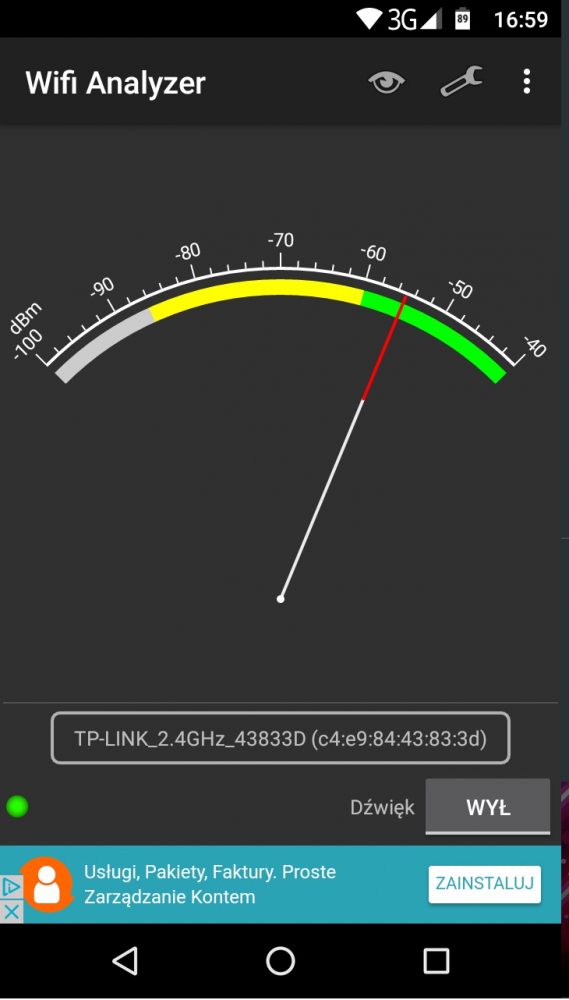Tap the Android home circle button

(281, 960)
